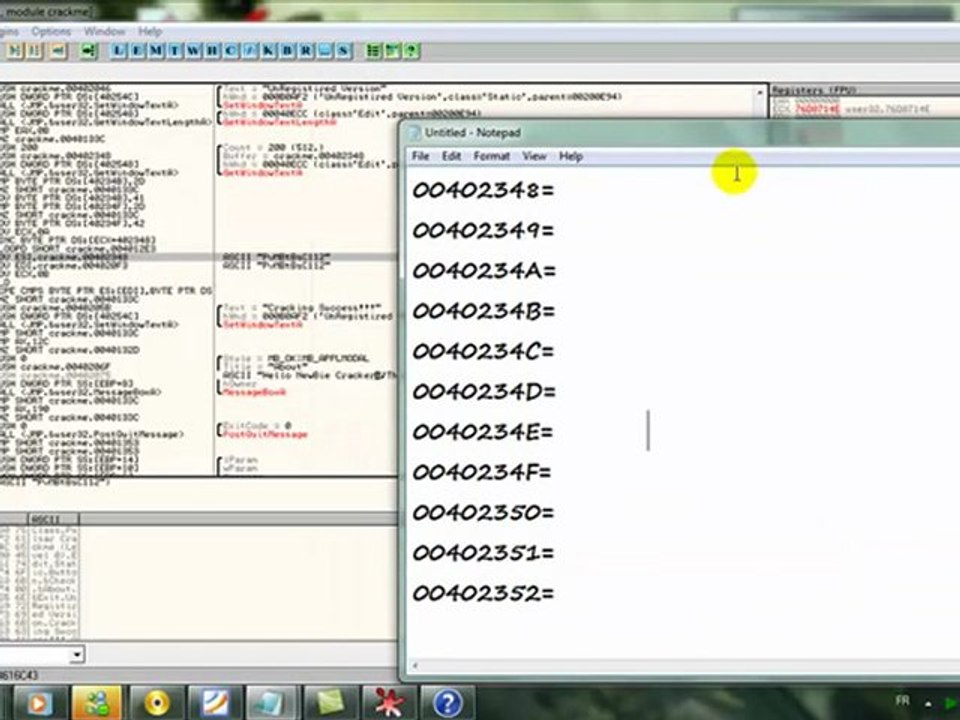Viewport: 960px width, 720px height.
Task: Click the Trace into toolbar icon in OllyDbg
Action: click(x=15, y=51)
